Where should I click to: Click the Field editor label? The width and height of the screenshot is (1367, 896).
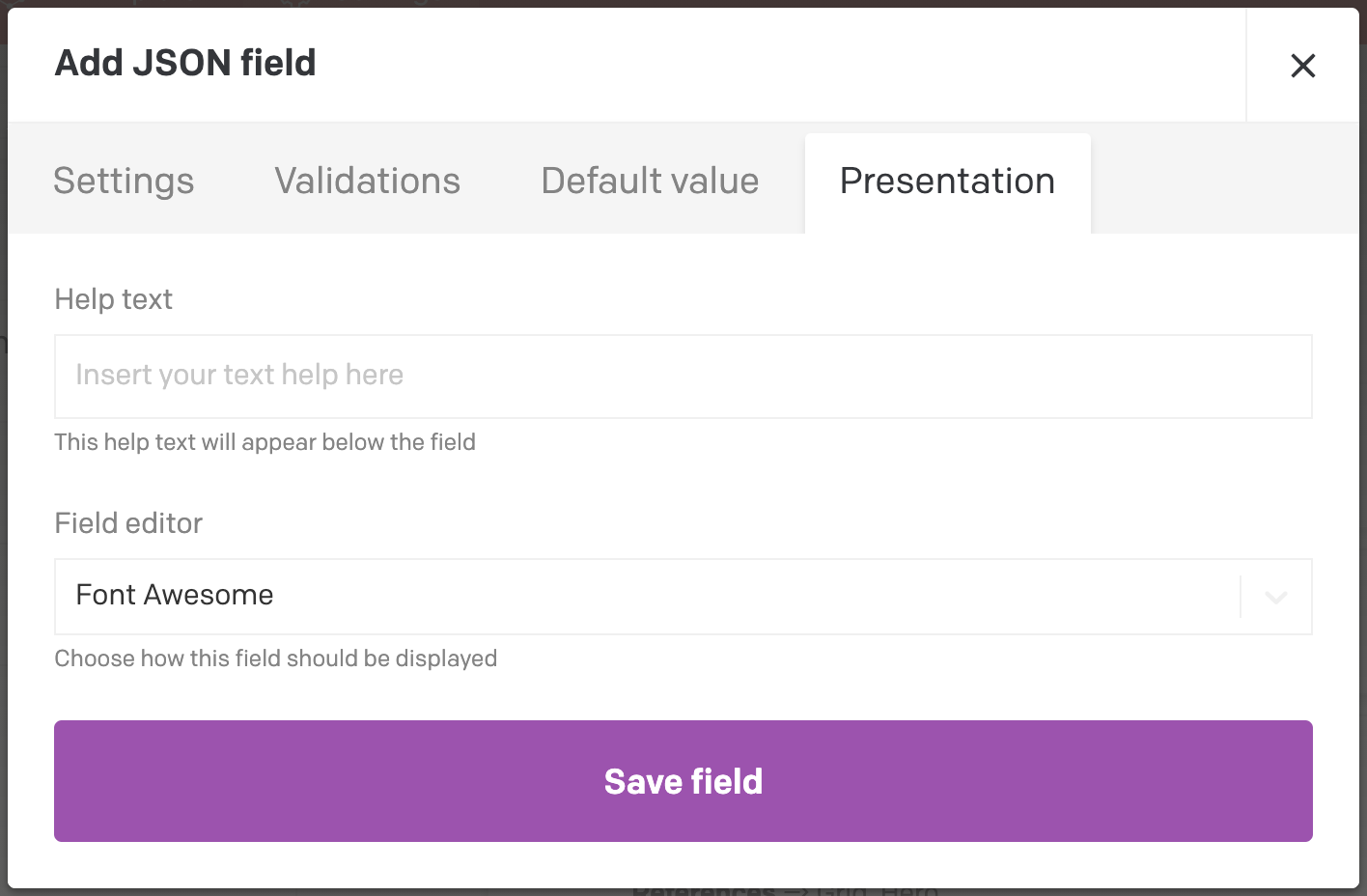pyautogui.click(x=128, y=523)
